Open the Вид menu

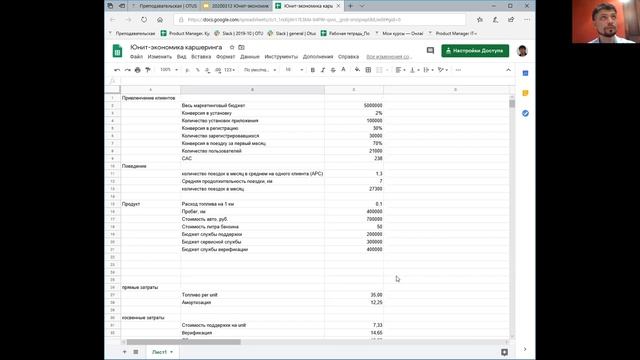point(181,57)
